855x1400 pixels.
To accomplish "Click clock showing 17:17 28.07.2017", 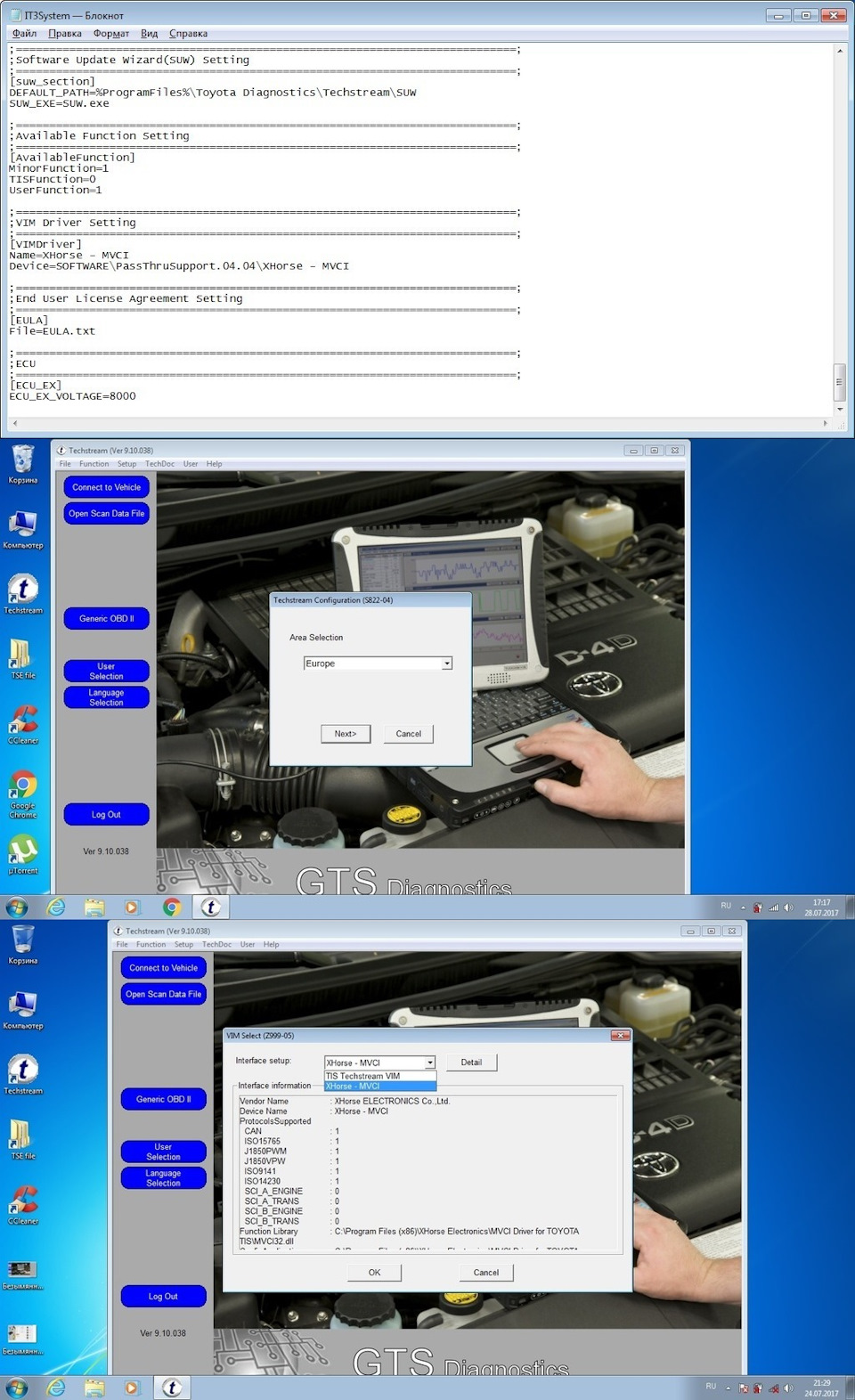I will (x=821, y=908).
